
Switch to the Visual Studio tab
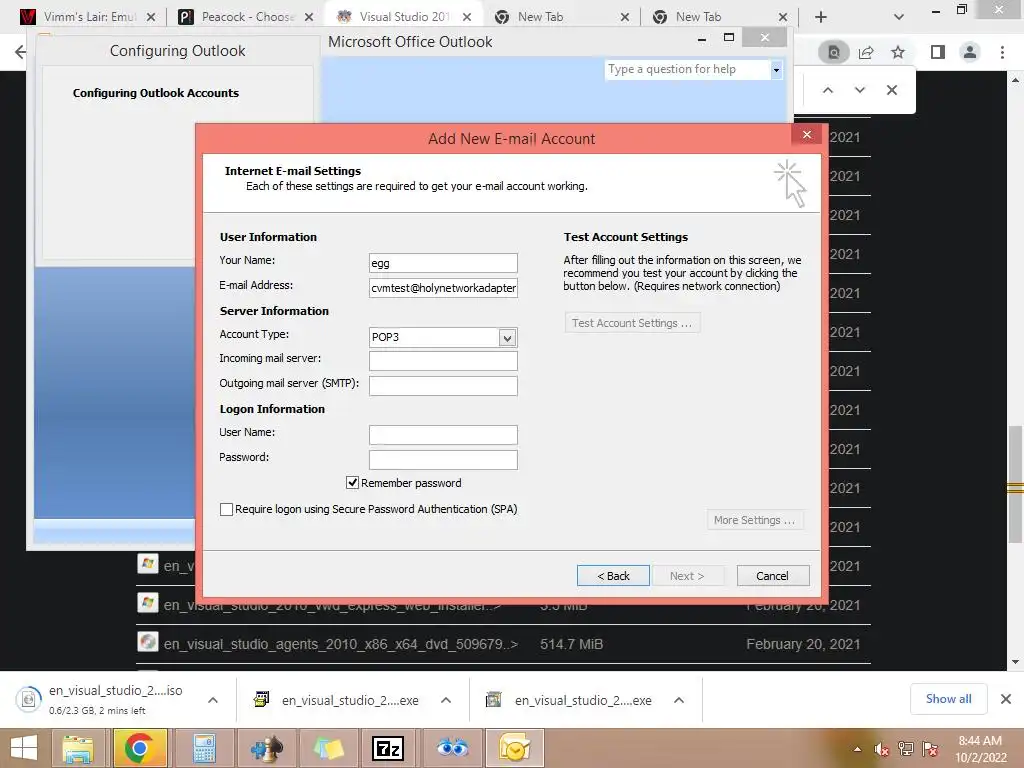405,17
